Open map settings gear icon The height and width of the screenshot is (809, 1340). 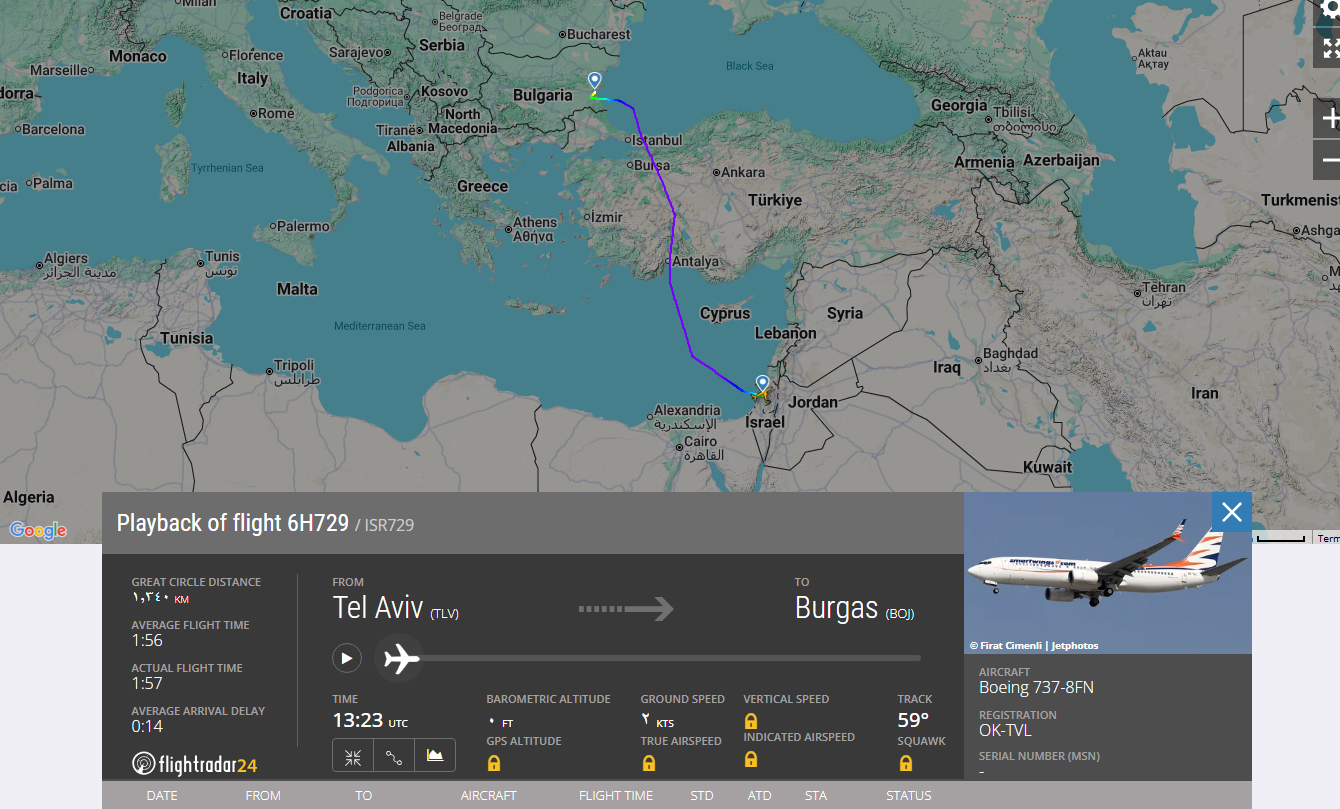tap(1330, 8)
